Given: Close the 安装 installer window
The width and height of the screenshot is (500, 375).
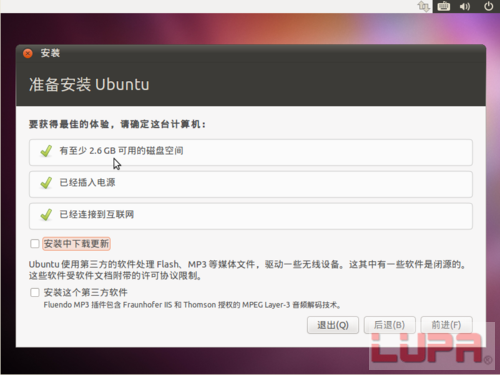Looking at the screenshot, I should pyautogui.click(x=28, y=53).
